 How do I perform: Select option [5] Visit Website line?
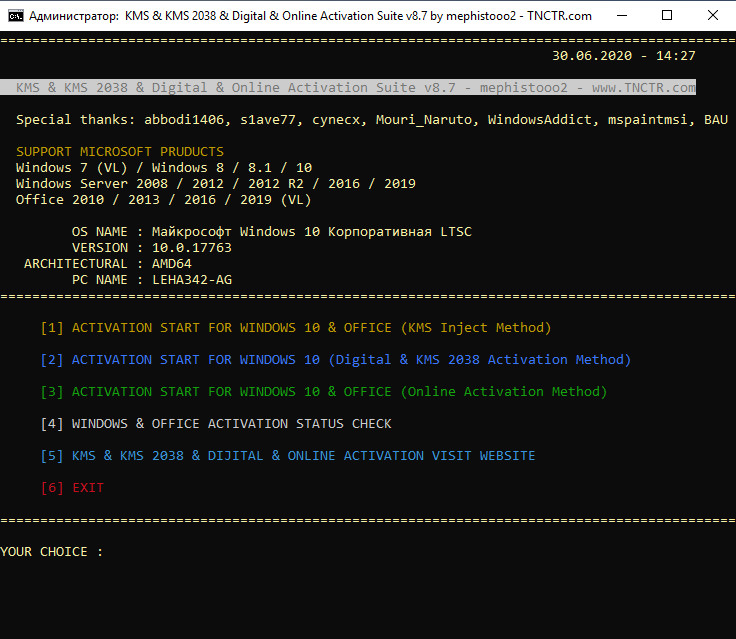click(288, 455)
